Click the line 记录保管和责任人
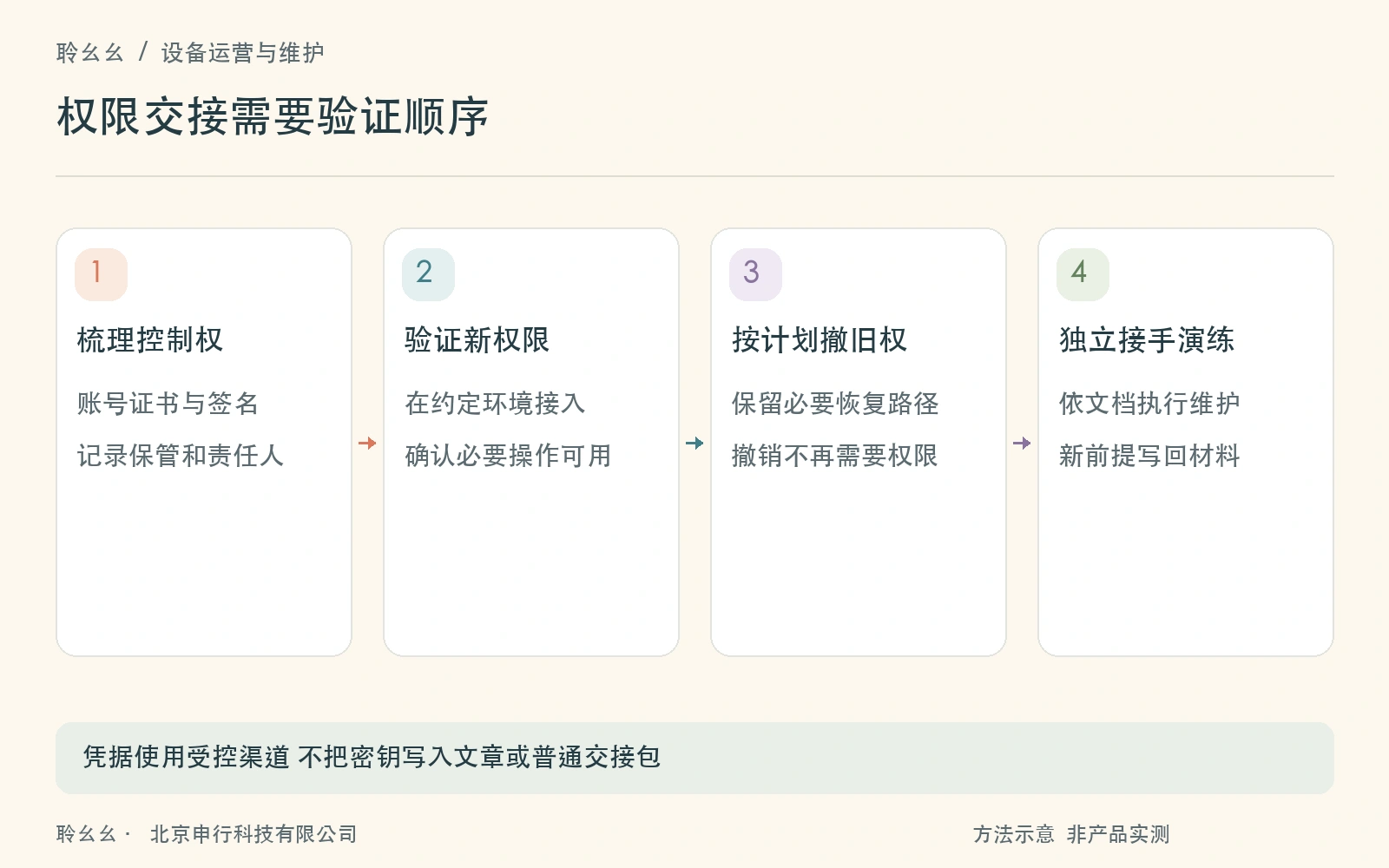Screen dimensions: 1389x868 [x=181, y=456]
